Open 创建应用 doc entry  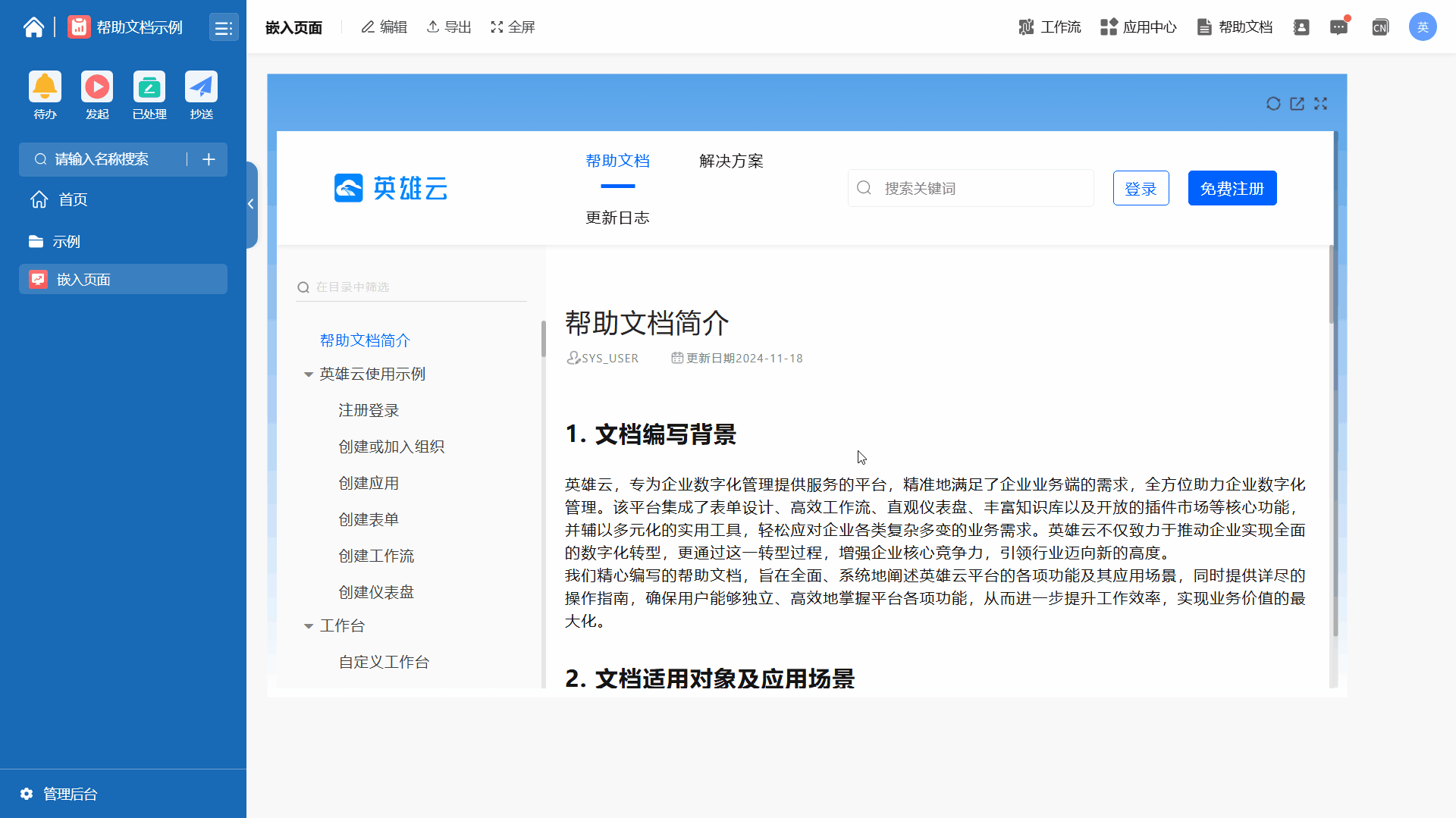(x=369, y=483)
